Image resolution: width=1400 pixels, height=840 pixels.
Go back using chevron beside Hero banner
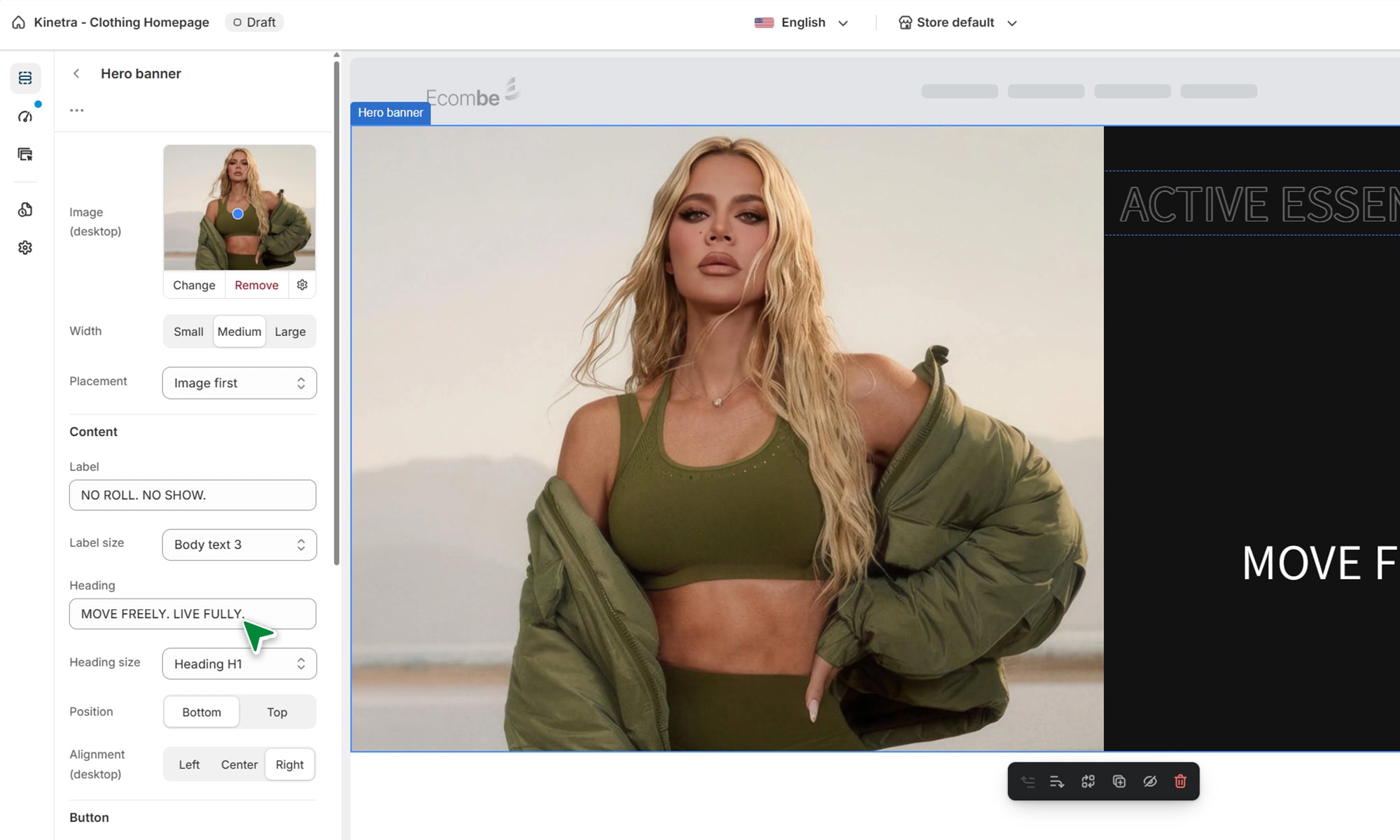76,73
